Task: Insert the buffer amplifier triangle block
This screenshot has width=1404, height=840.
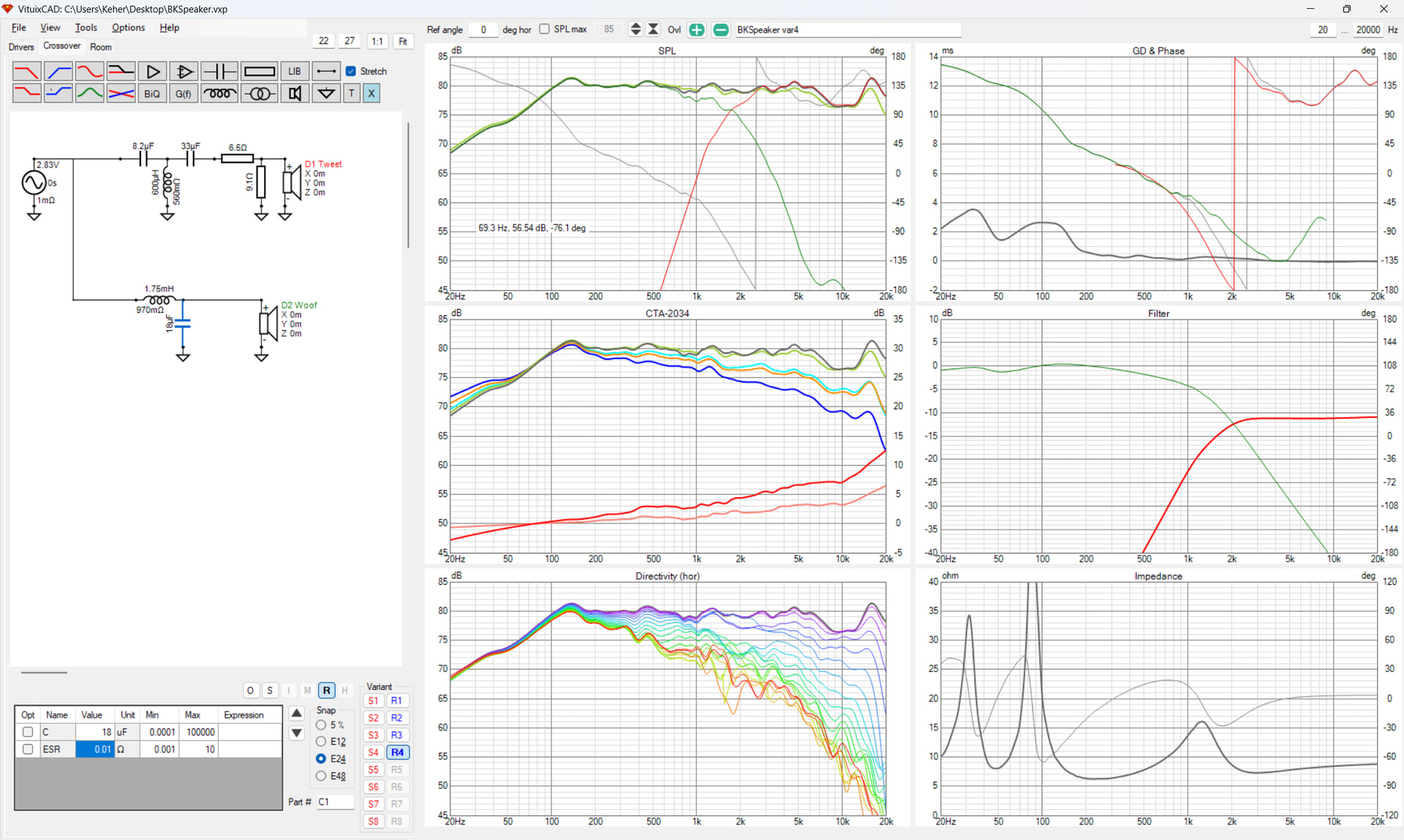Action: coord(152,71)
